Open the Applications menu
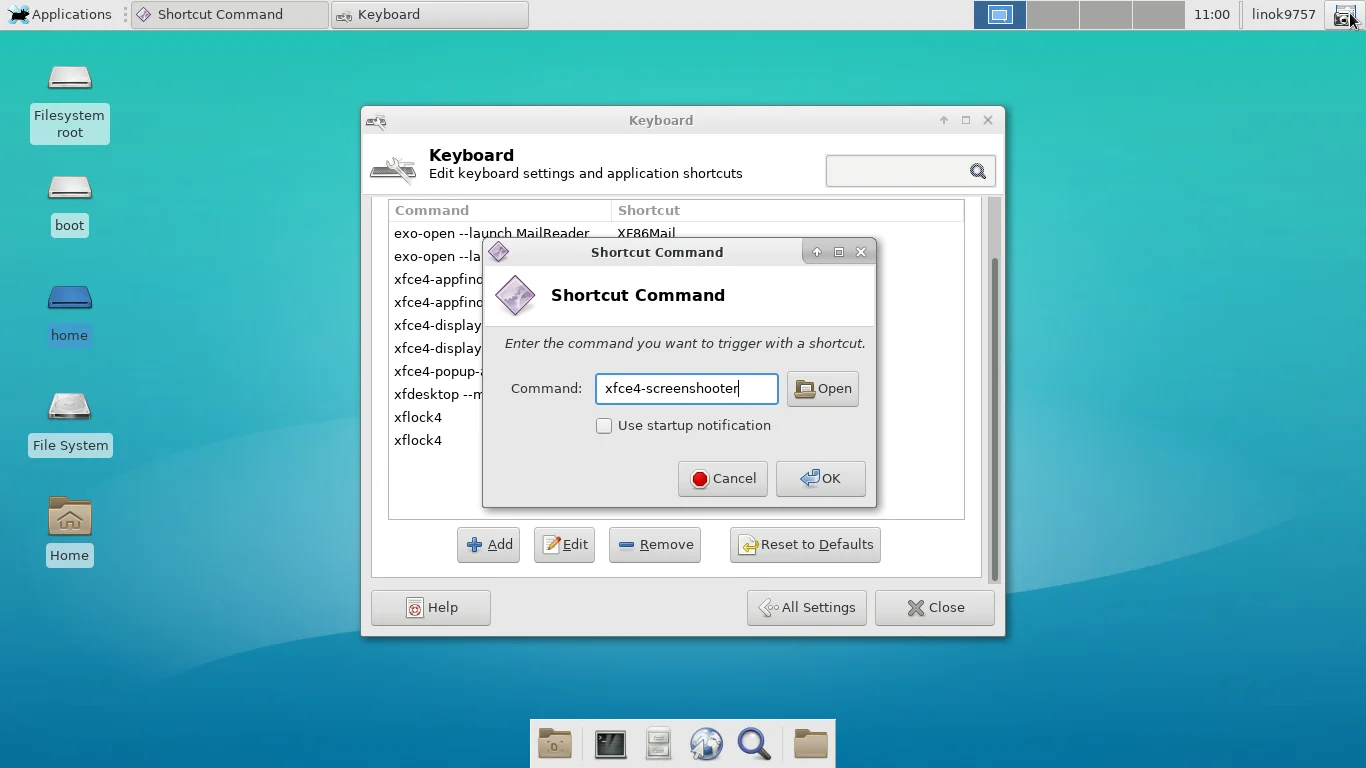The width and height of the screenshot is (1366, 768). [x=60, y=15]
